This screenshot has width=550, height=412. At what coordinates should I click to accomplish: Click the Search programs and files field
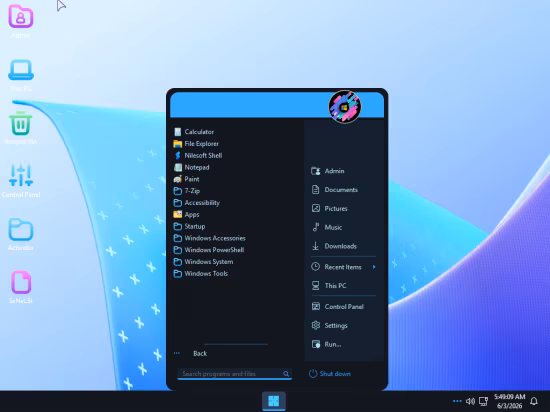pyautogui.click(x=235, y=374)
